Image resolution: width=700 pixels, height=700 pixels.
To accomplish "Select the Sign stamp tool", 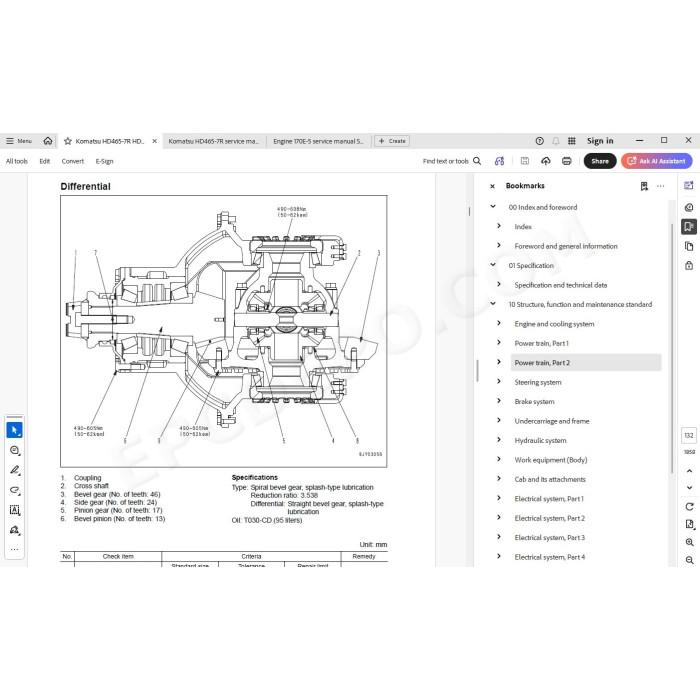I will pos(14,530).
